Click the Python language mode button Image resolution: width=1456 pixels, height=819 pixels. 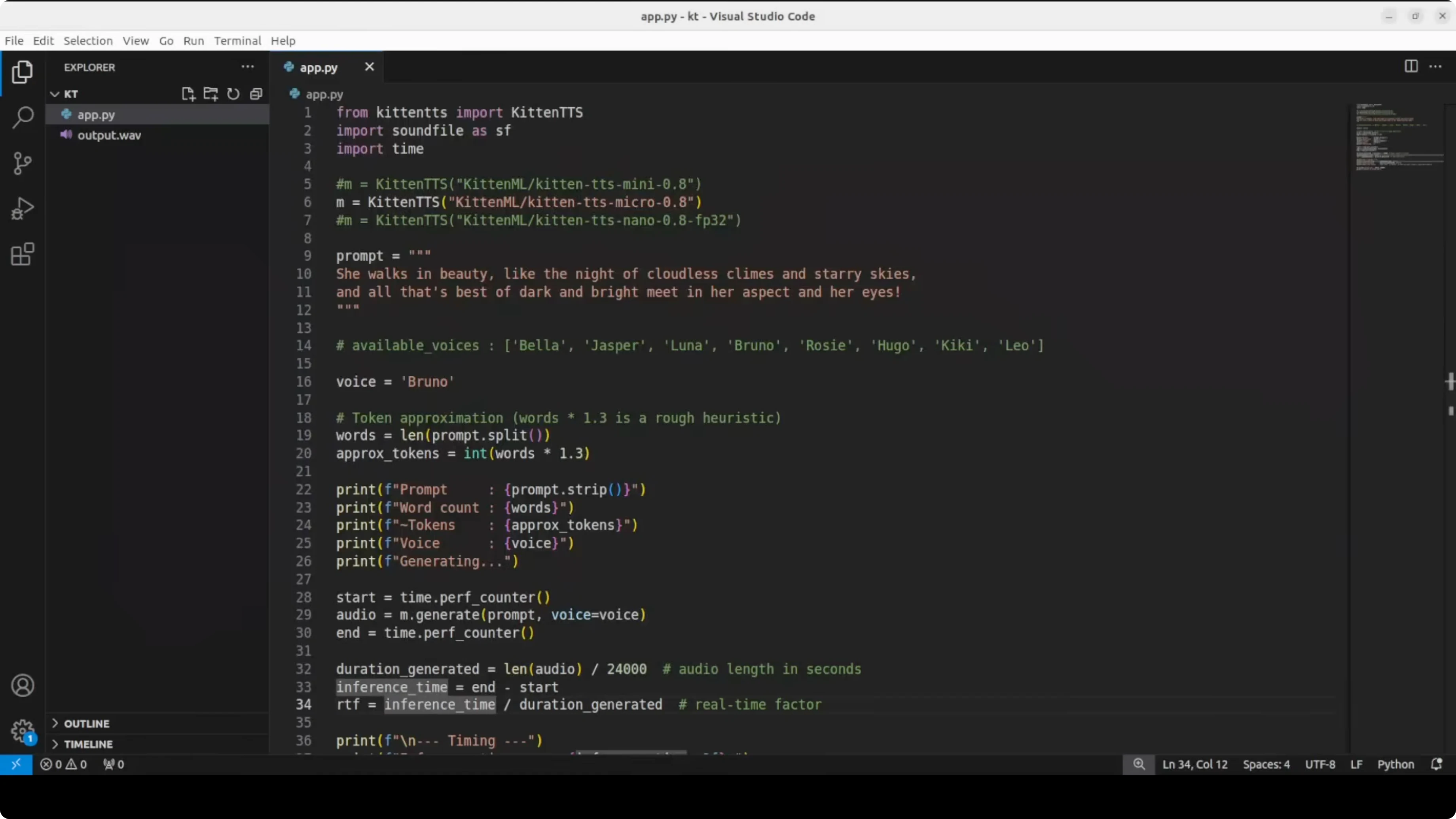[1395, 764]
